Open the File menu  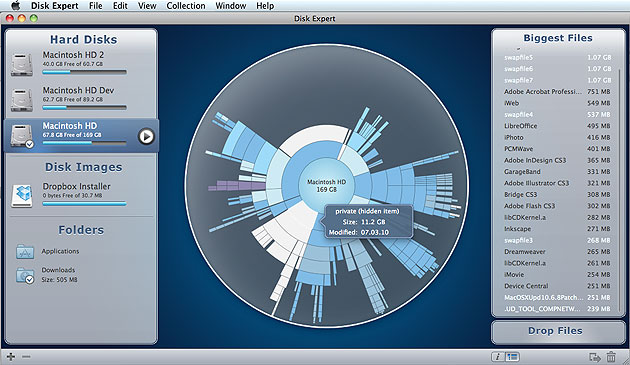(95, 6)
